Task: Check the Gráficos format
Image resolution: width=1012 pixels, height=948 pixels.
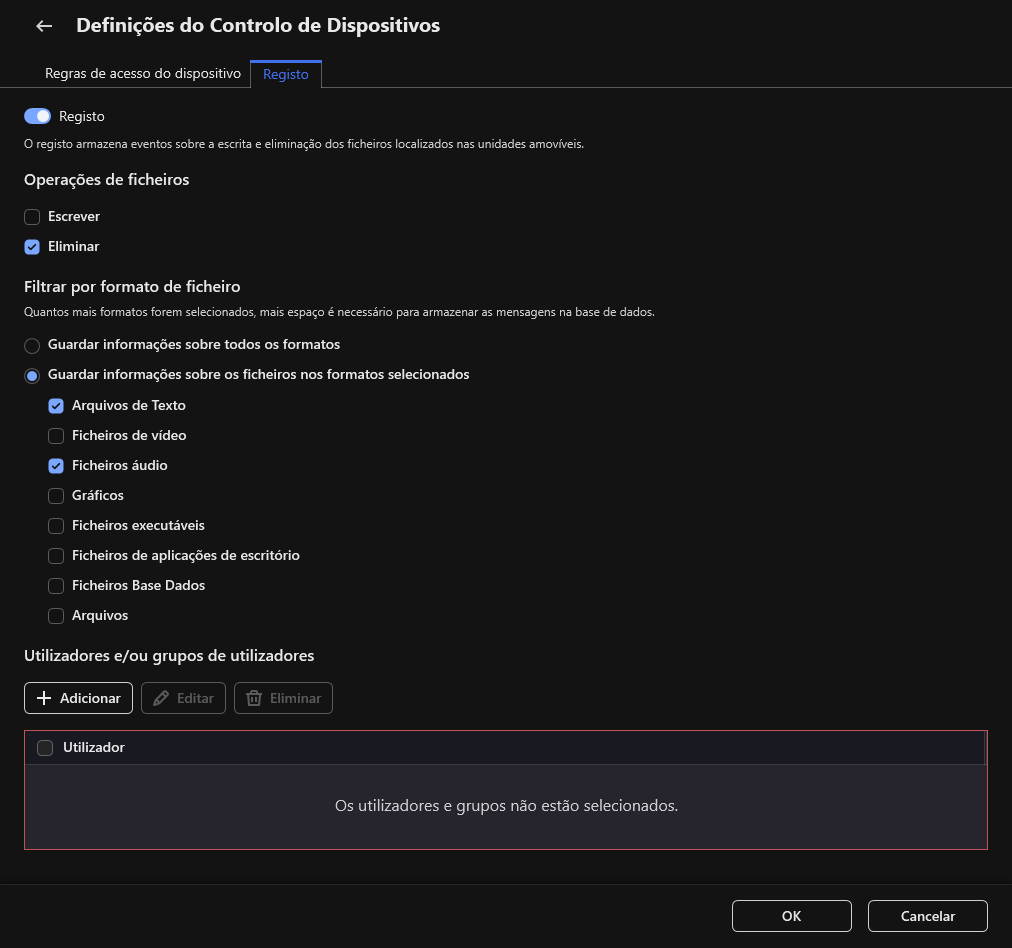Action: click(x=56, y=495)
